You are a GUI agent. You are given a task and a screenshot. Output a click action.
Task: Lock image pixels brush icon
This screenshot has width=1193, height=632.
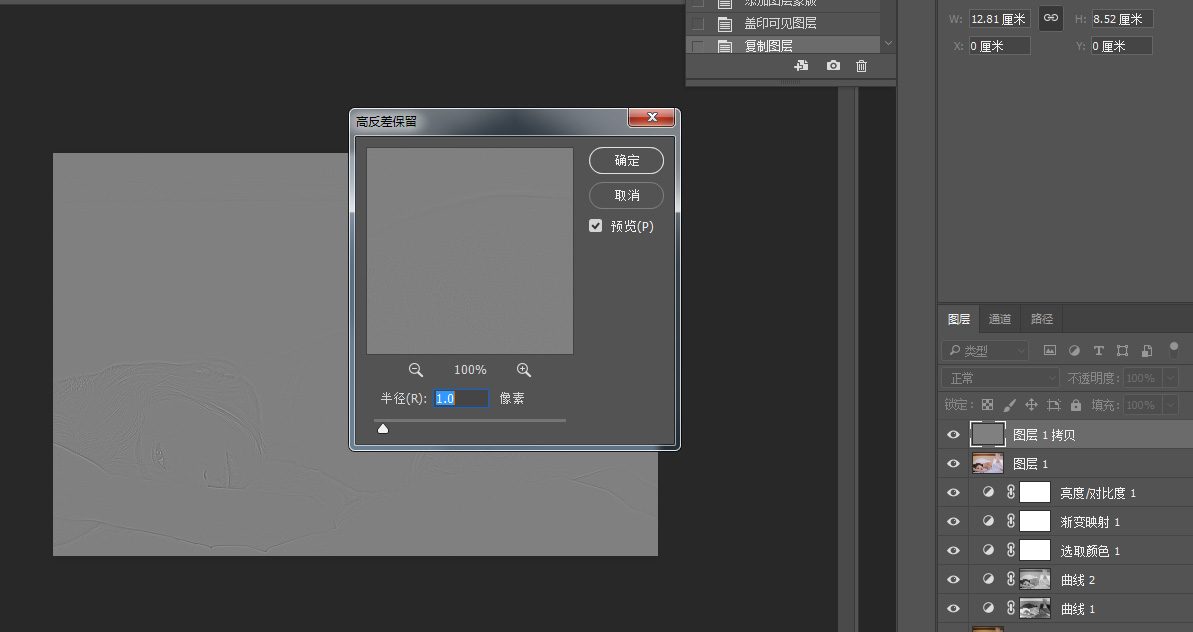click(1010, 405)
